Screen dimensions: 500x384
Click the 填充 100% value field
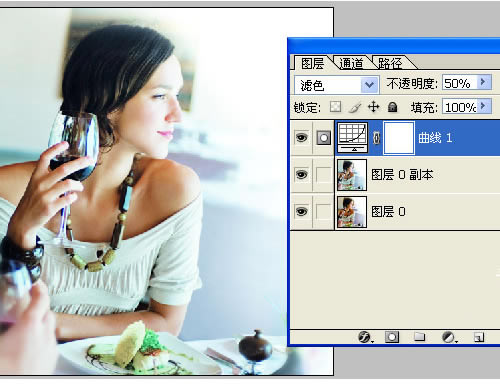tap(460, 107)
